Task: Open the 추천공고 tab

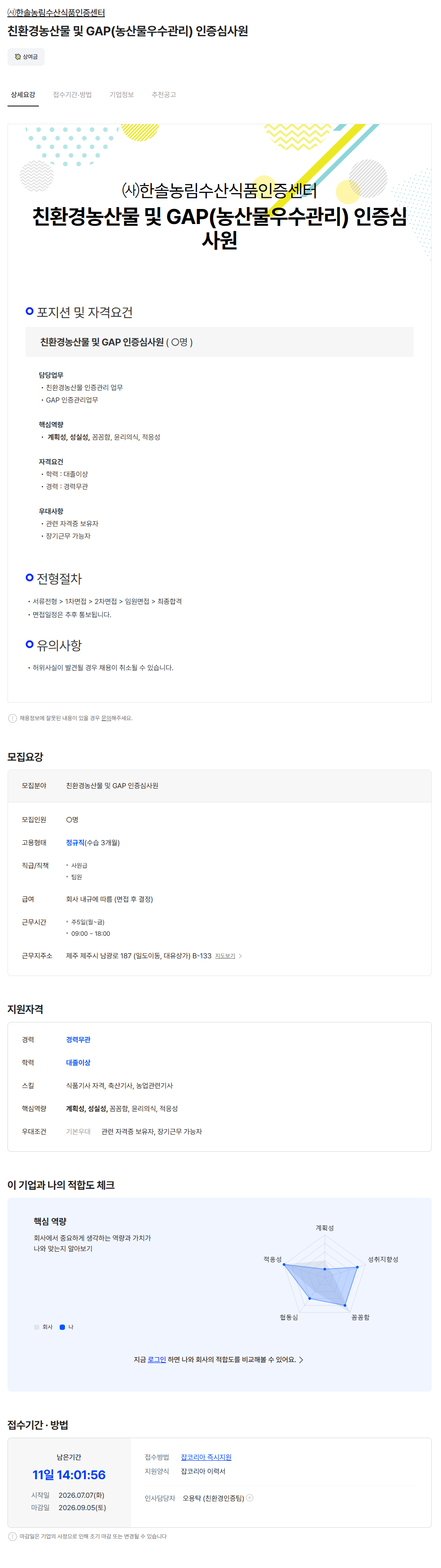Action: coord(164,95)
